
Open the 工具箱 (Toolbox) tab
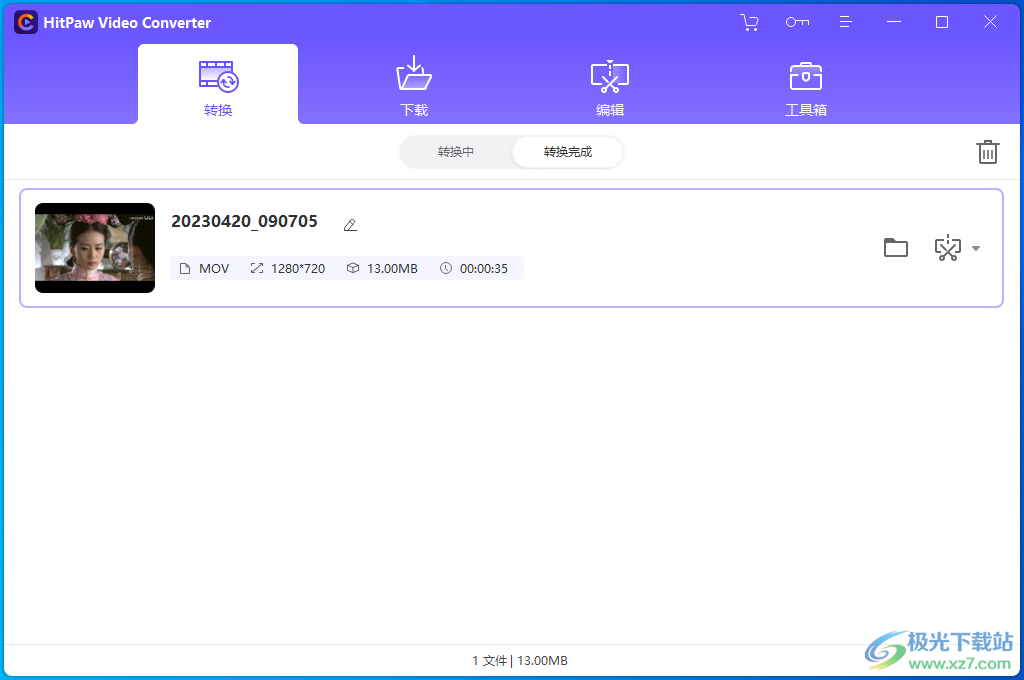[805, 84]
